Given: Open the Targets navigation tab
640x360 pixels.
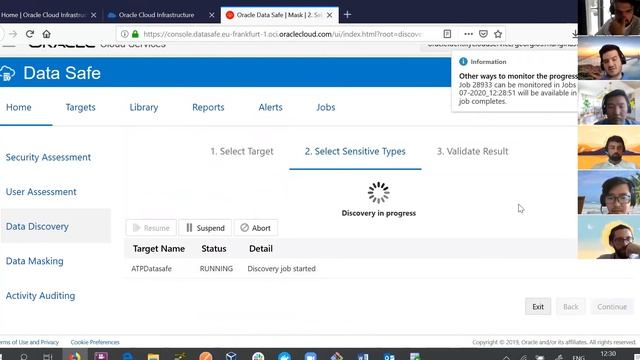Looking at the screenshot, I should point(80,107).
